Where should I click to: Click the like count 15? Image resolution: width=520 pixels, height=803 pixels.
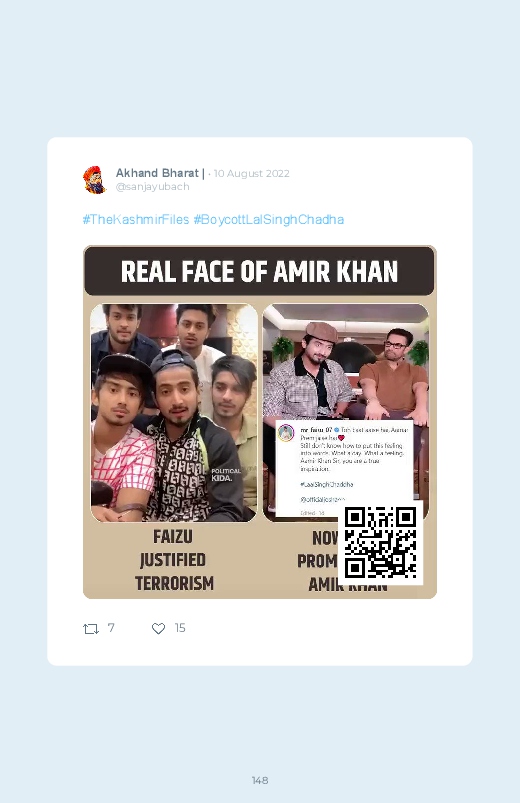point(180,628)
